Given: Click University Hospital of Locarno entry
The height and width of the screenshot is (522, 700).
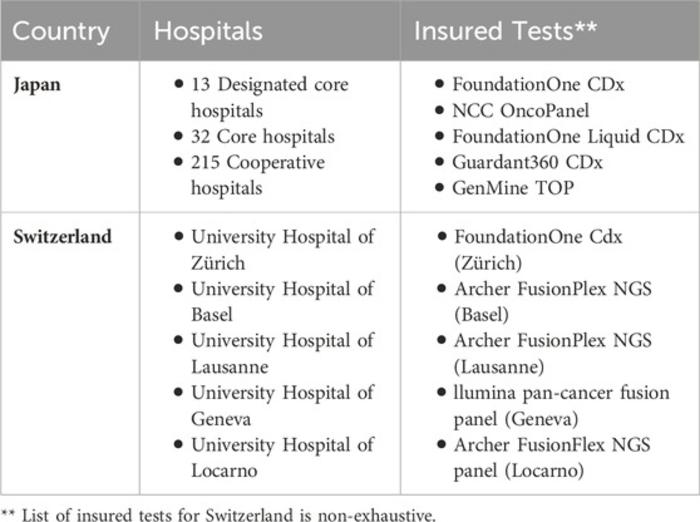Looking at the screenshot, I should point(282,457).
